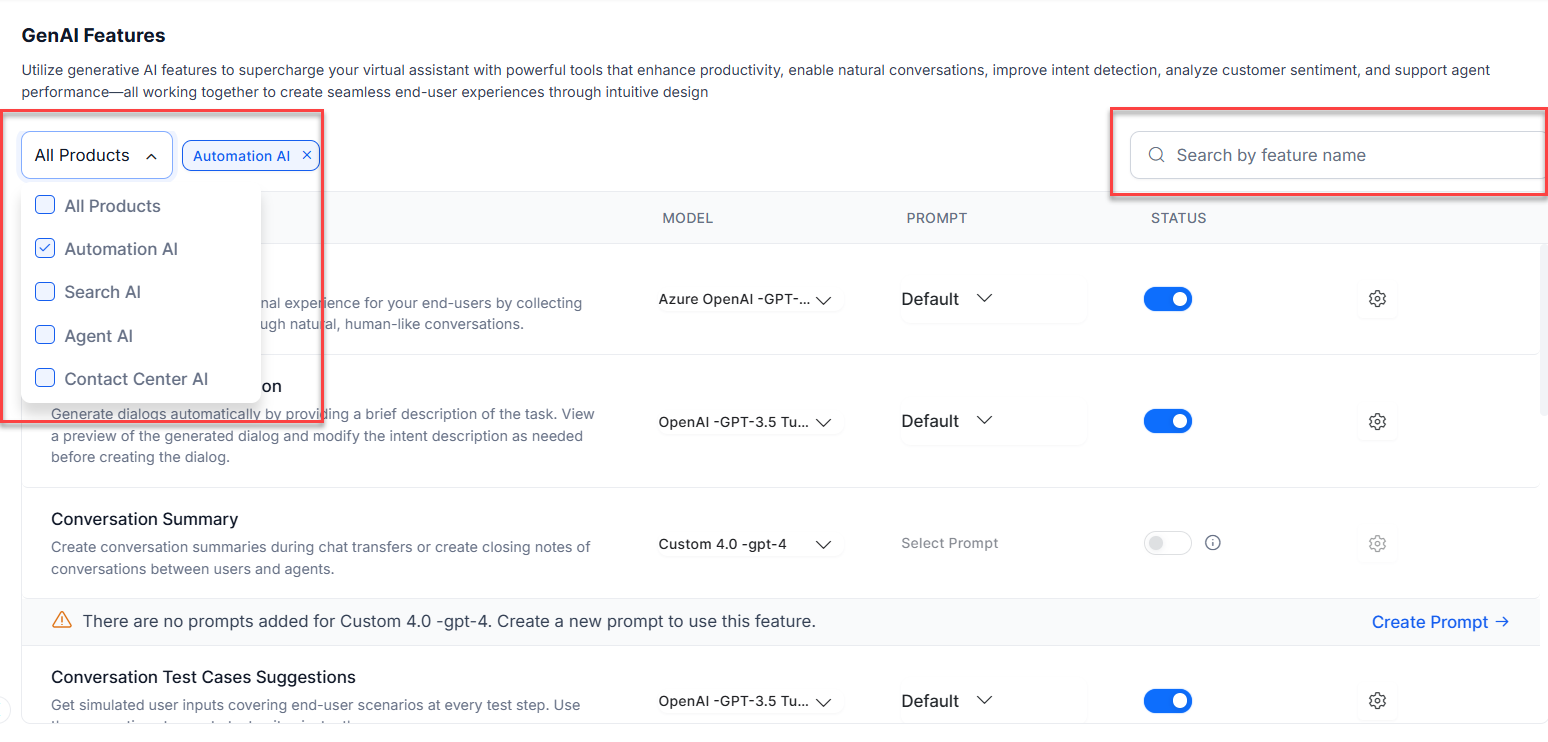Click the info icon beside Conversation Summary toggle
The height and width of the screenshot is (742, 1548).
(x=1213, y=543)
